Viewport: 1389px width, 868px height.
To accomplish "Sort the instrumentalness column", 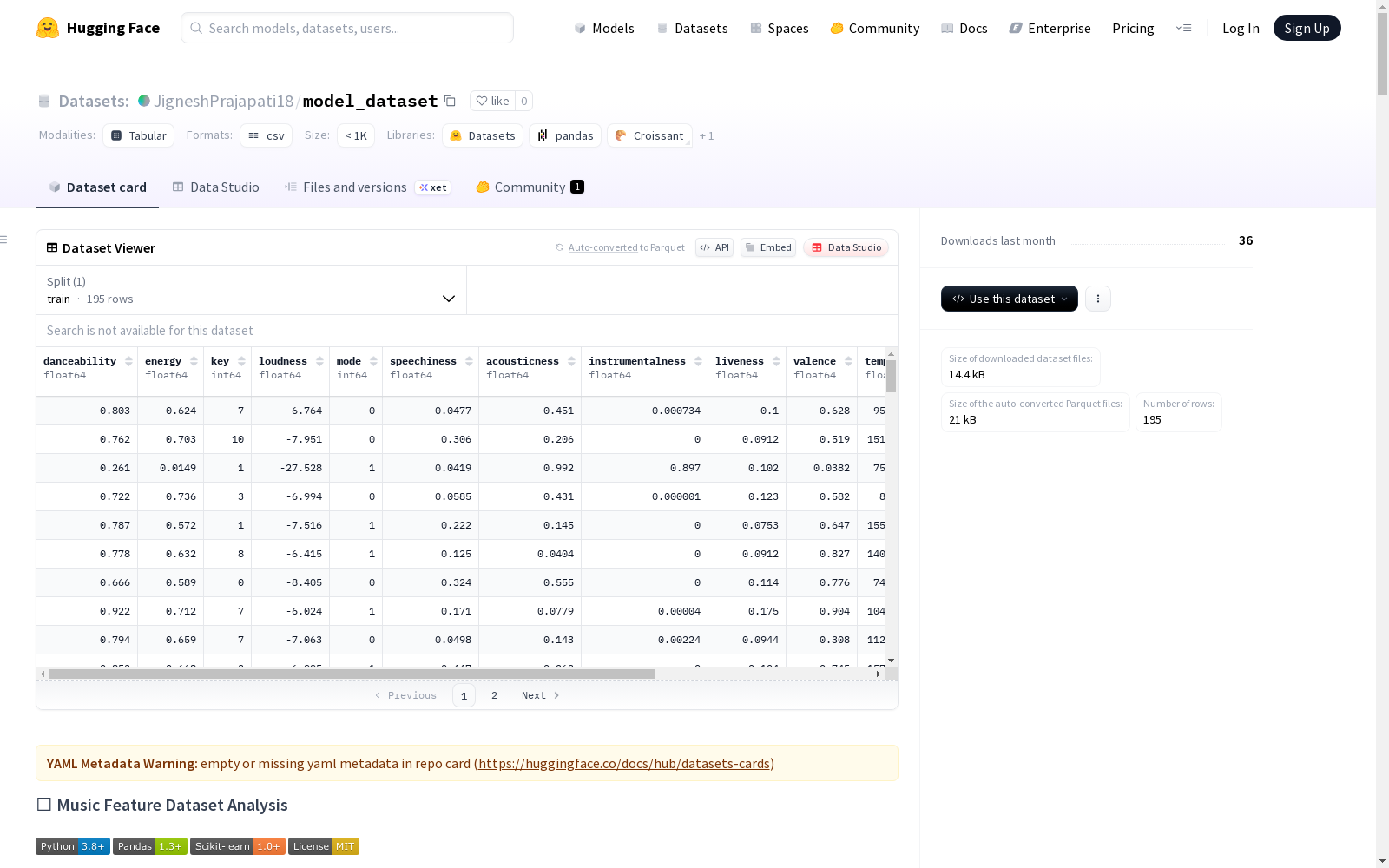I will [698, 361].
